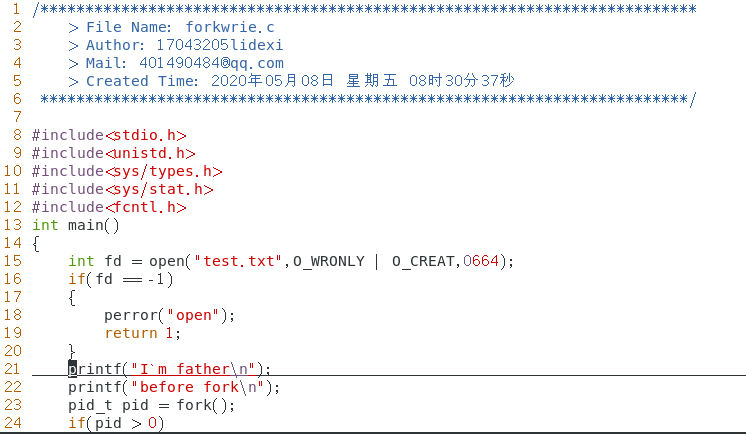Viewport: 746px width, 434px height.
Task: Click the perror("open") statement
Action: [x=170, y=316]
